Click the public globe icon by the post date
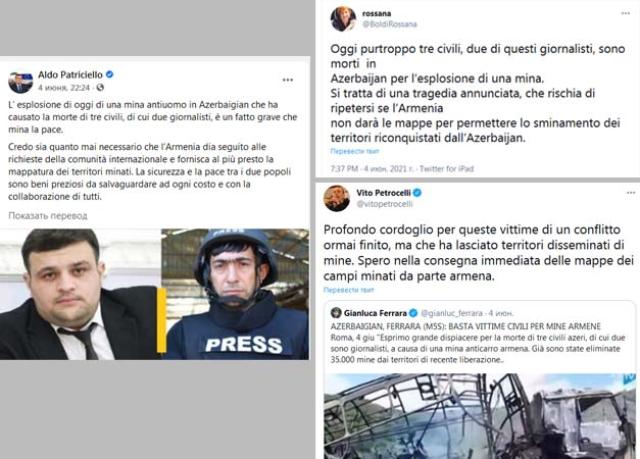640x459 pixels. point(100,87)
